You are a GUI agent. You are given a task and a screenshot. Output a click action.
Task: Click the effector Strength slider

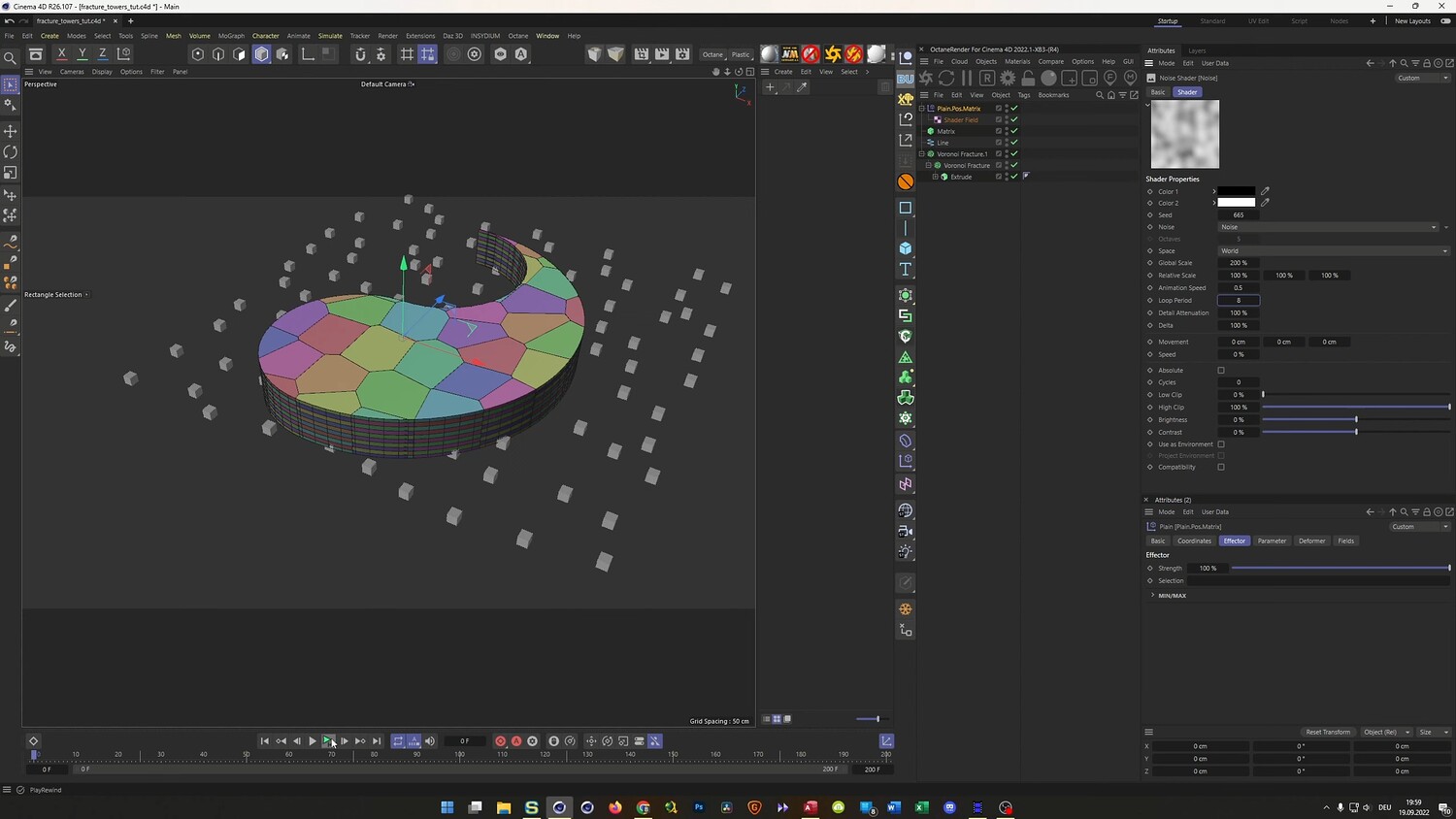[x=1340, y=569]
